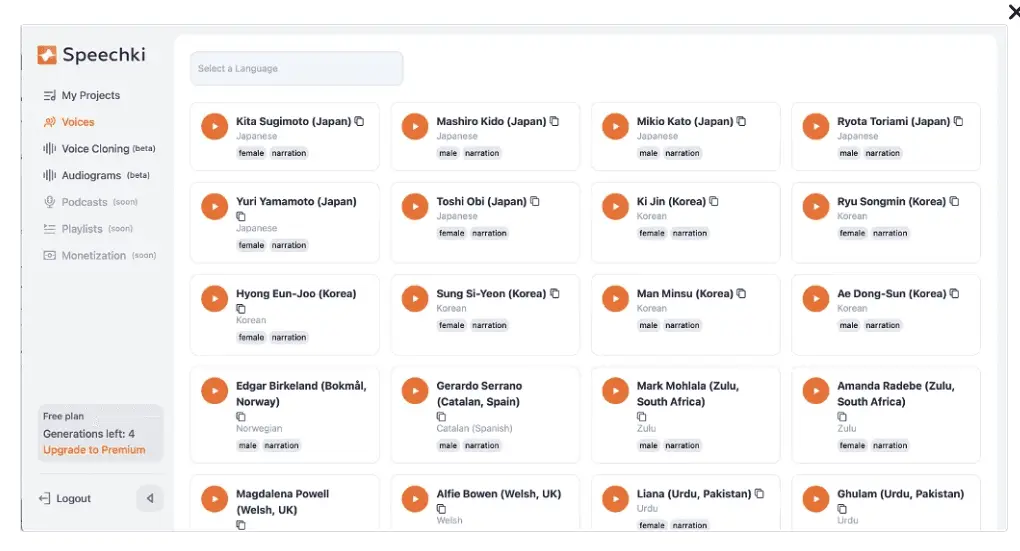The image size is (1020, 551).
Task: Play Hyong Eun-Joo (Korea) voice sample
Action: pyautogui.click(x=214, y=299)
